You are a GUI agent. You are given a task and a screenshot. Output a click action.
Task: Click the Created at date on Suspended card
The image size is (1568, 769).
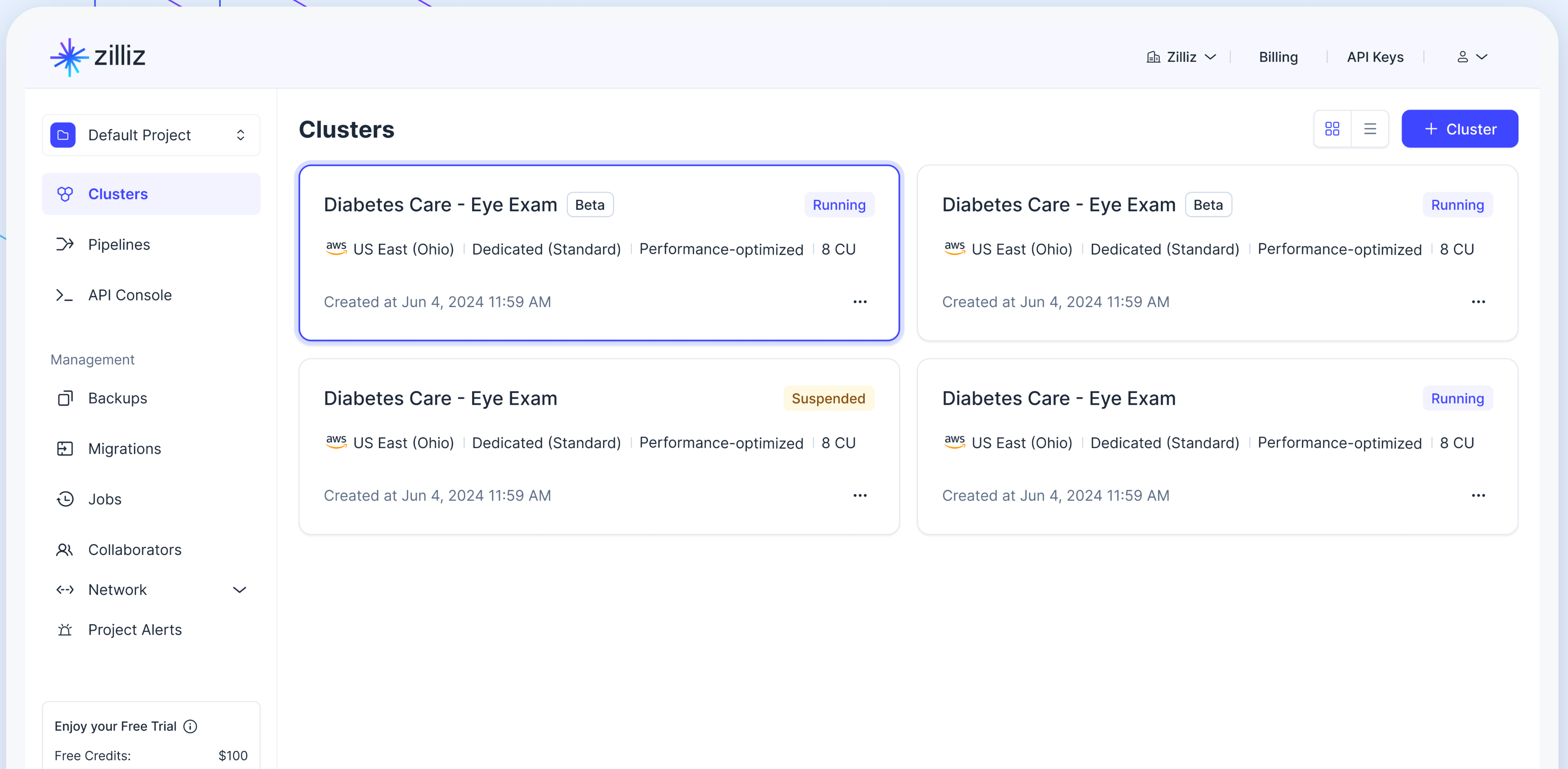pyautogui.click(x=438, y=496)
